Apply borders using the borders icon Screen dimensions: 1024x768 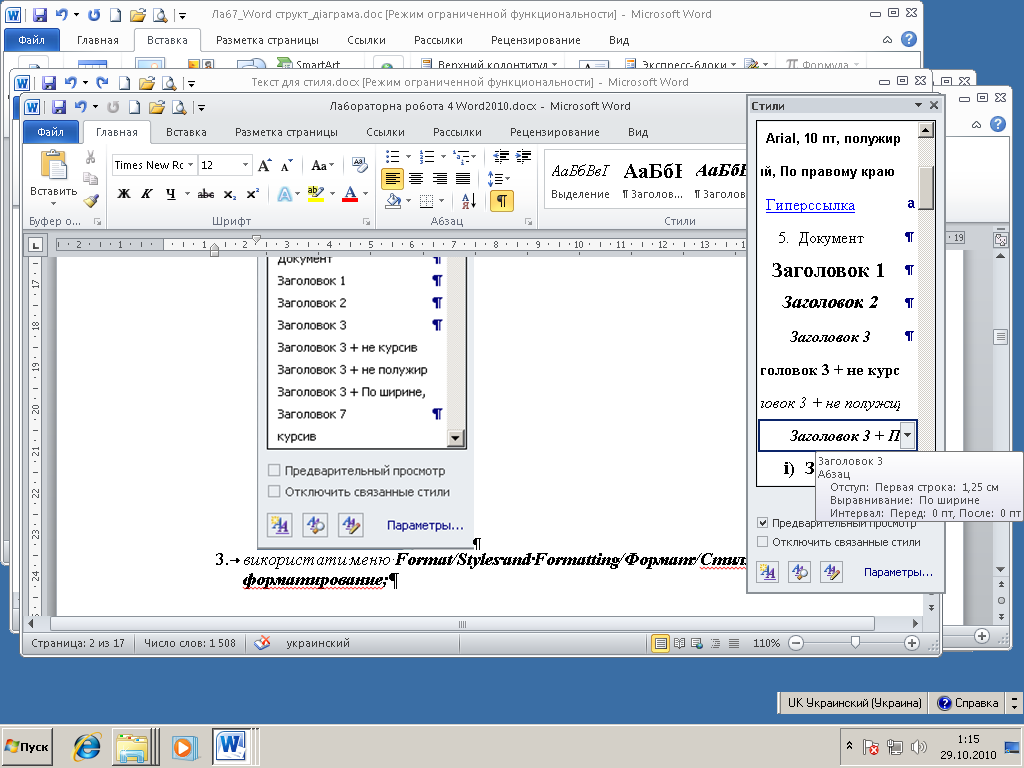[x=426, y=200]
